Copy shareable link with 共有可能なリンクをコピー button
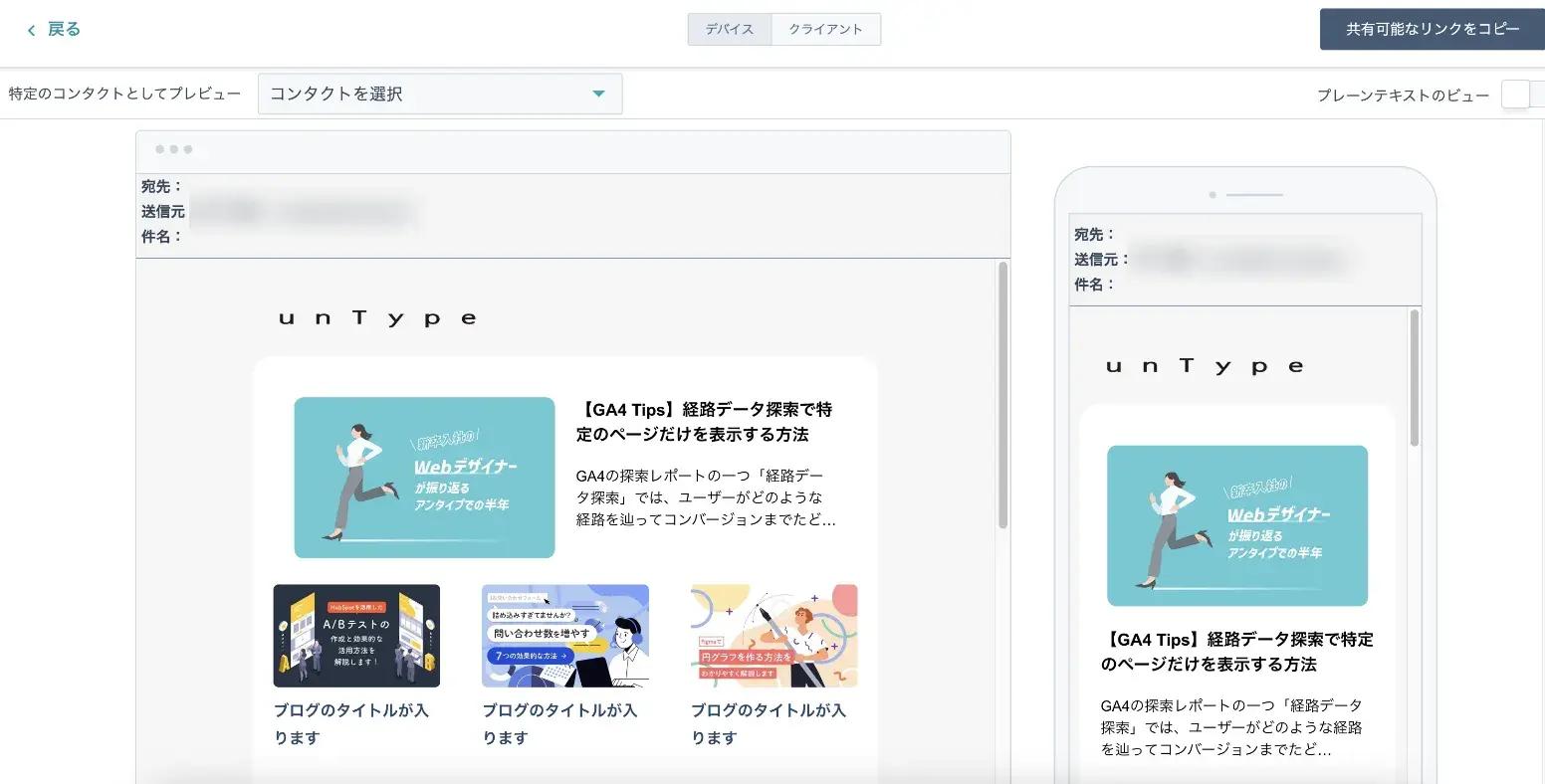Screen dimensions: 1545x784 (1433, 29)
